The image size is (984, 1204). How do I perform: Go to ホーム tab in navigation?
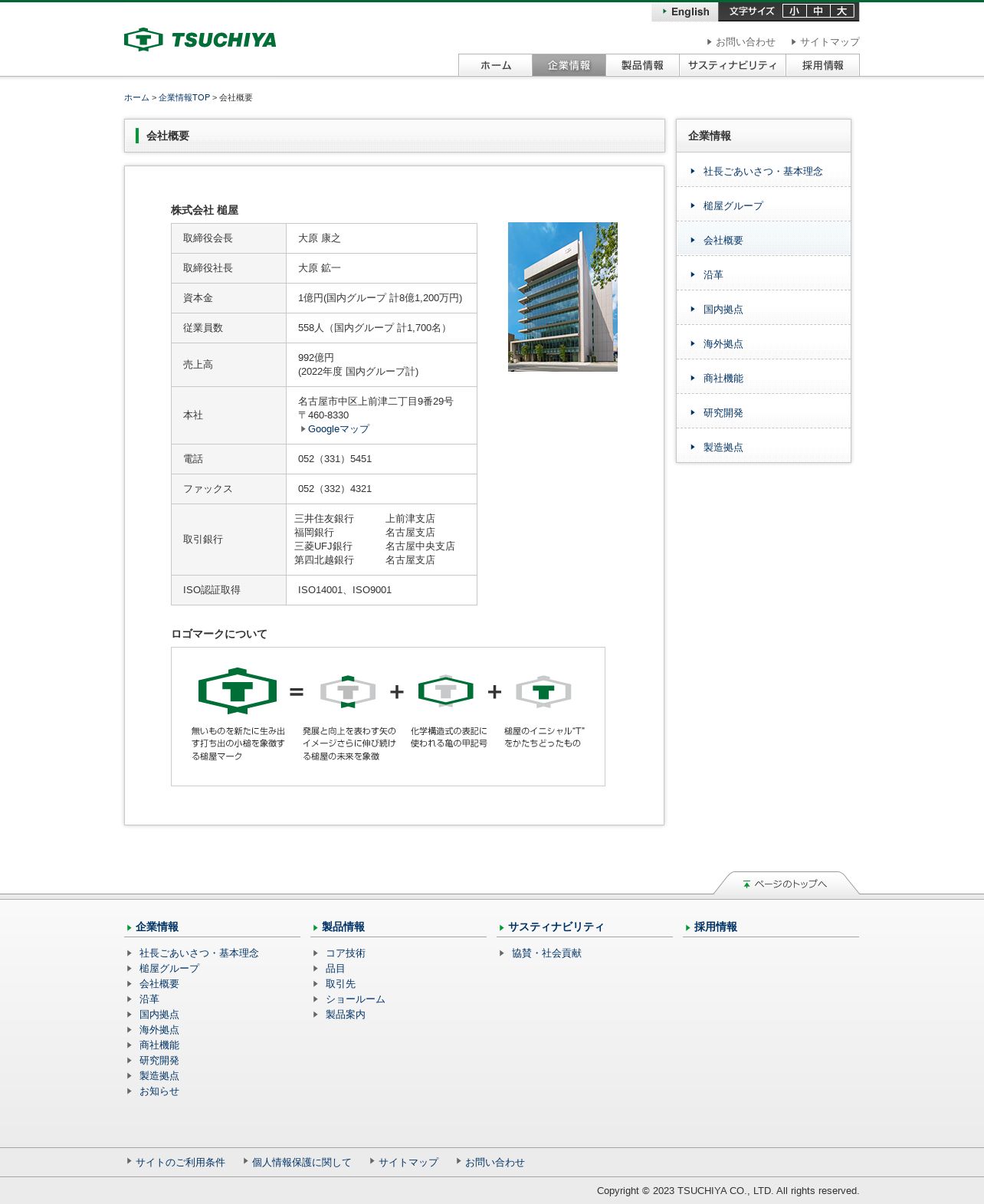point(495,65)
